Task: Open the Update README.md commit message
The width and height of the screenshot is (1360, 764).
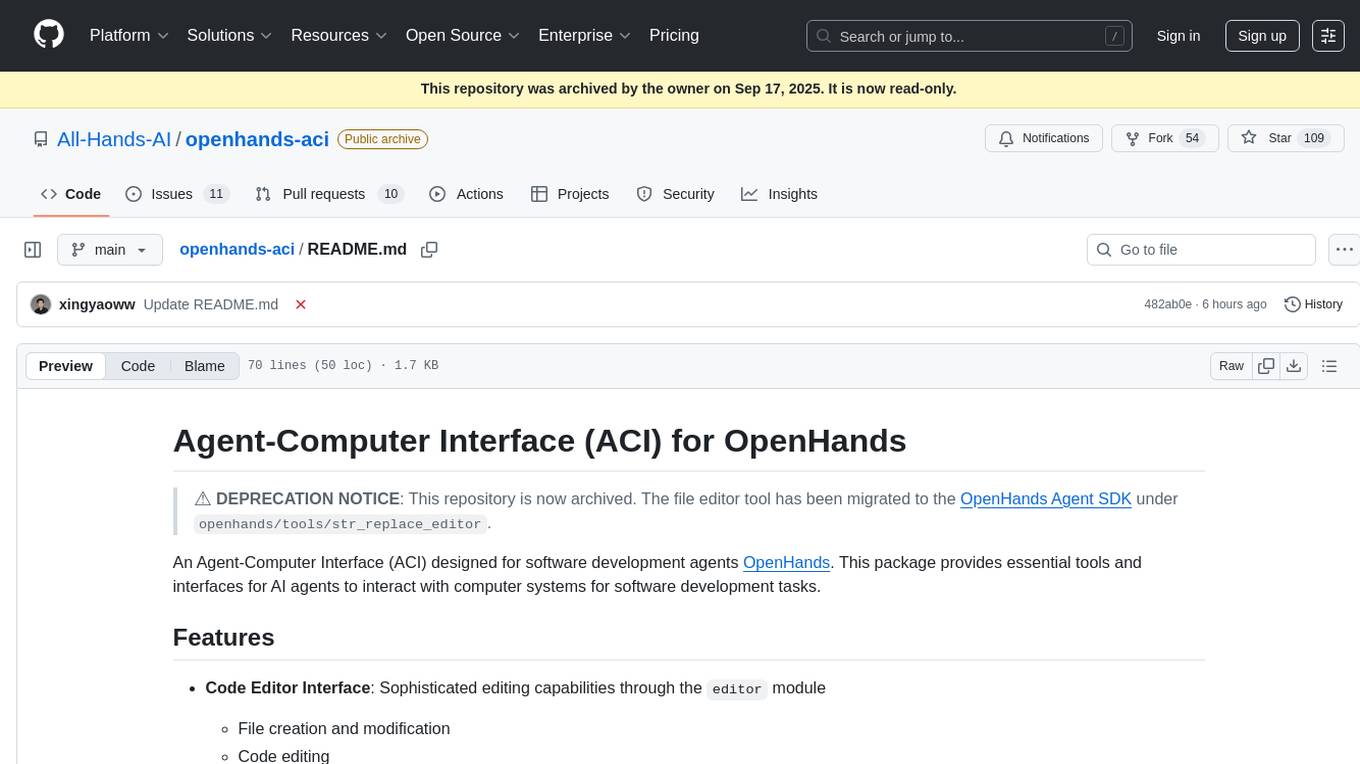Action: coord(211,304)
